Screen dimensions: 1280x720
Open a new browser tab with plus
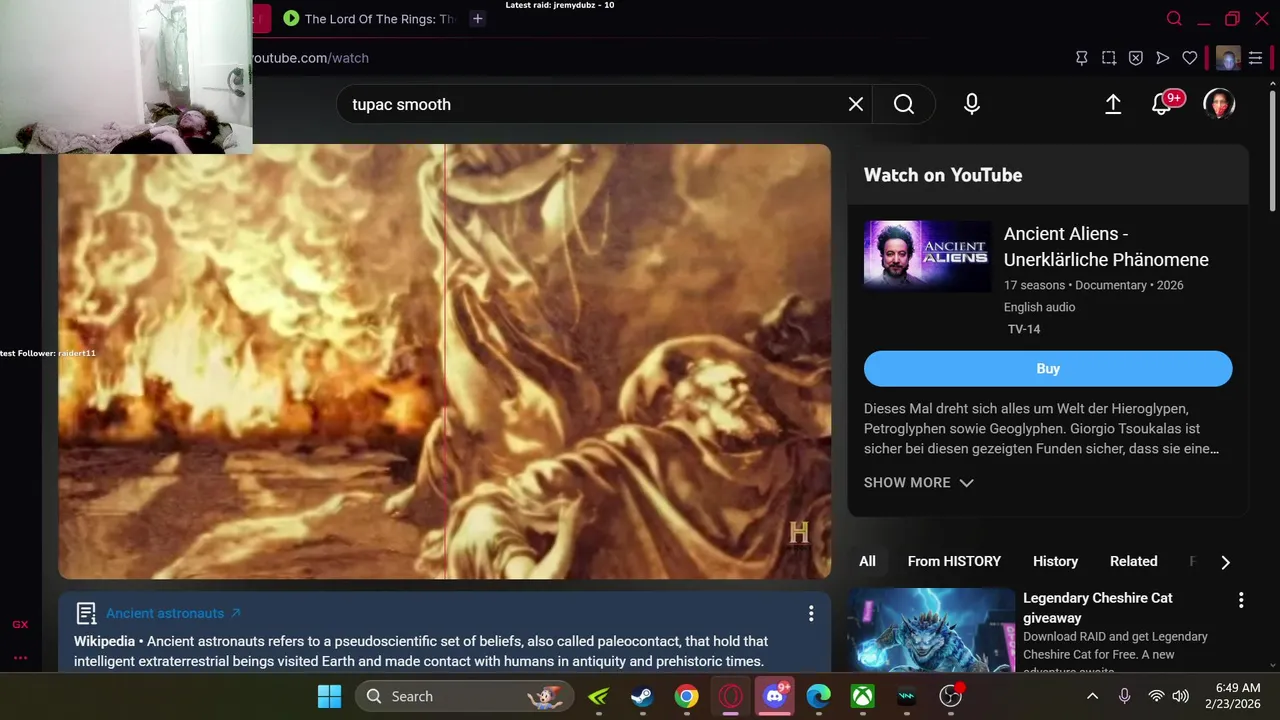(478, 18)
